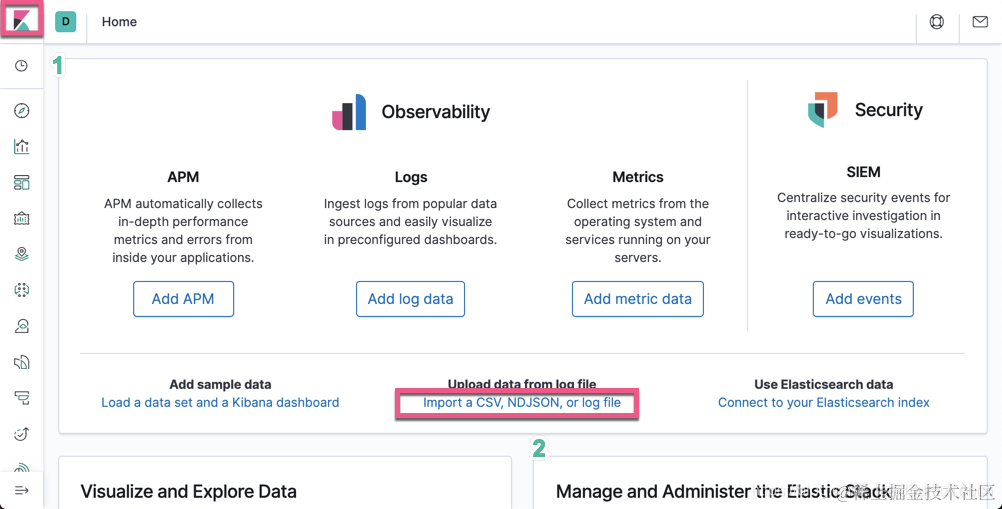Follow 'Connect to your Elasticsearch index' link
This screenshot has height=509, width=1002.
[x=823, y=403]
